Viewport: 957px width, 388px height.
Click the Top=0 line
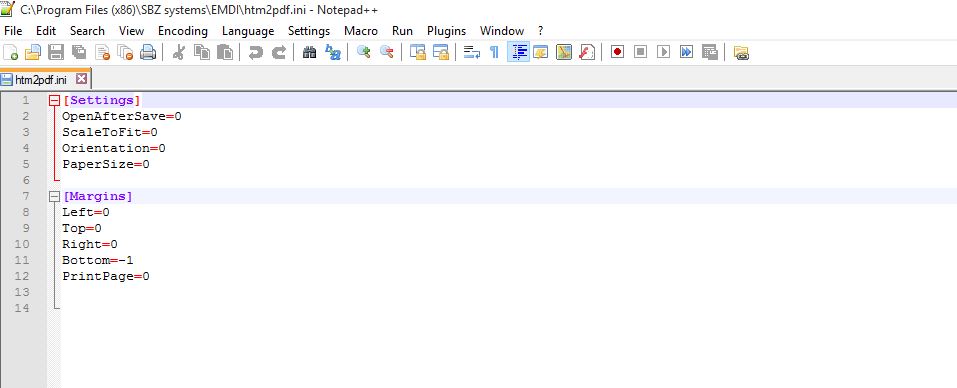coord(82,228)
